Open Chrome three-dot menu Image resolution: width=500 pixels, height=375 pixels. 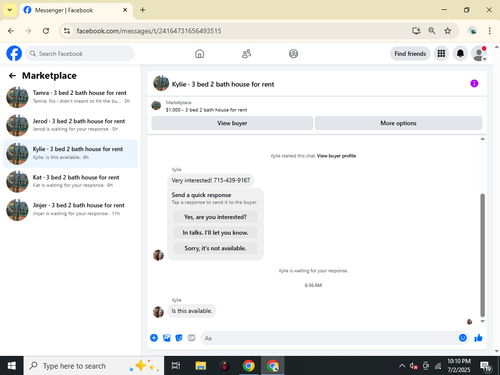489,31
